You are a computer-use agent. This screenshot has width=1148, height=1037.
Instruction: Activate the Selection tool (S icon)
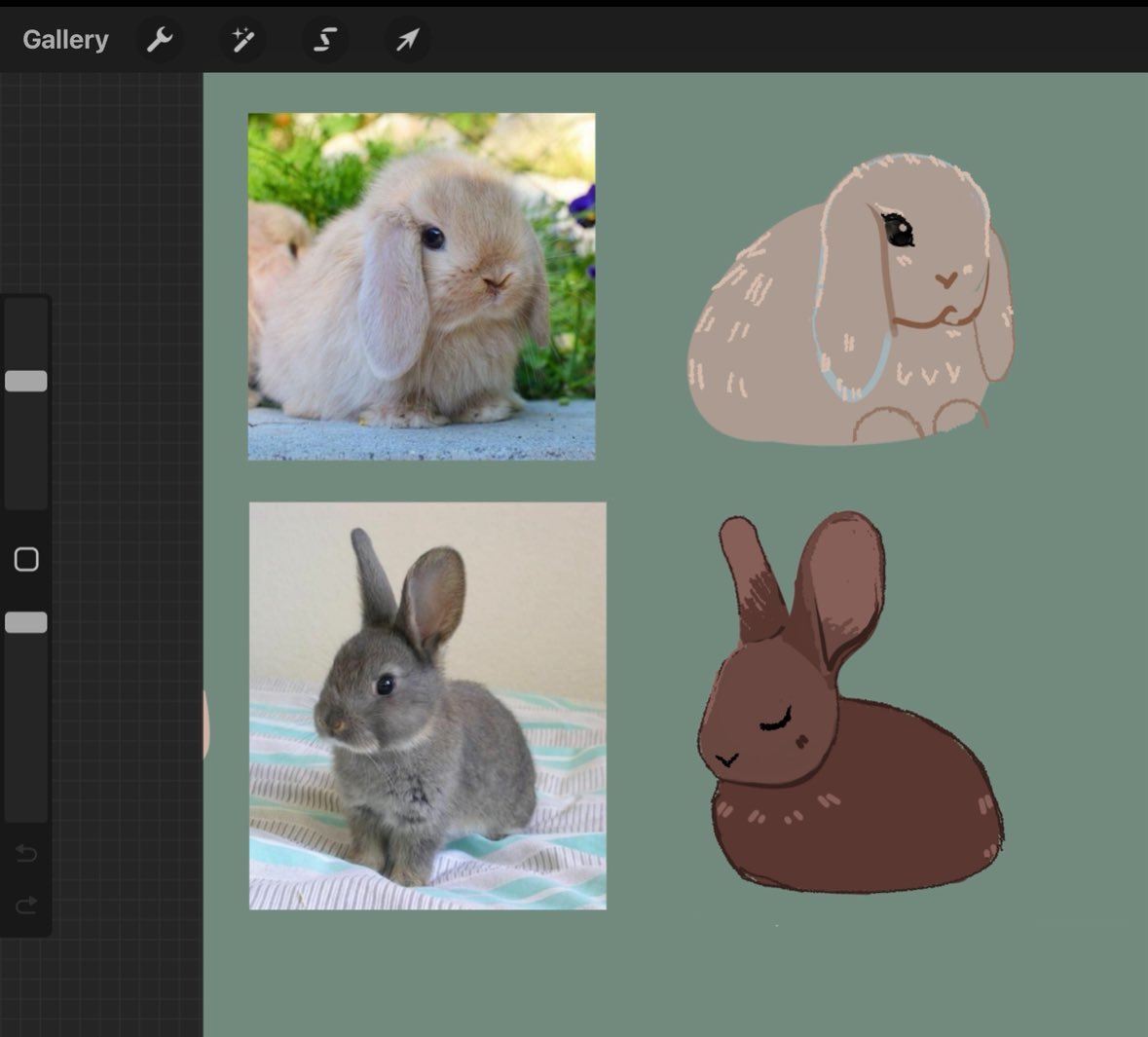pyautogui.click(x=325, y=40)
